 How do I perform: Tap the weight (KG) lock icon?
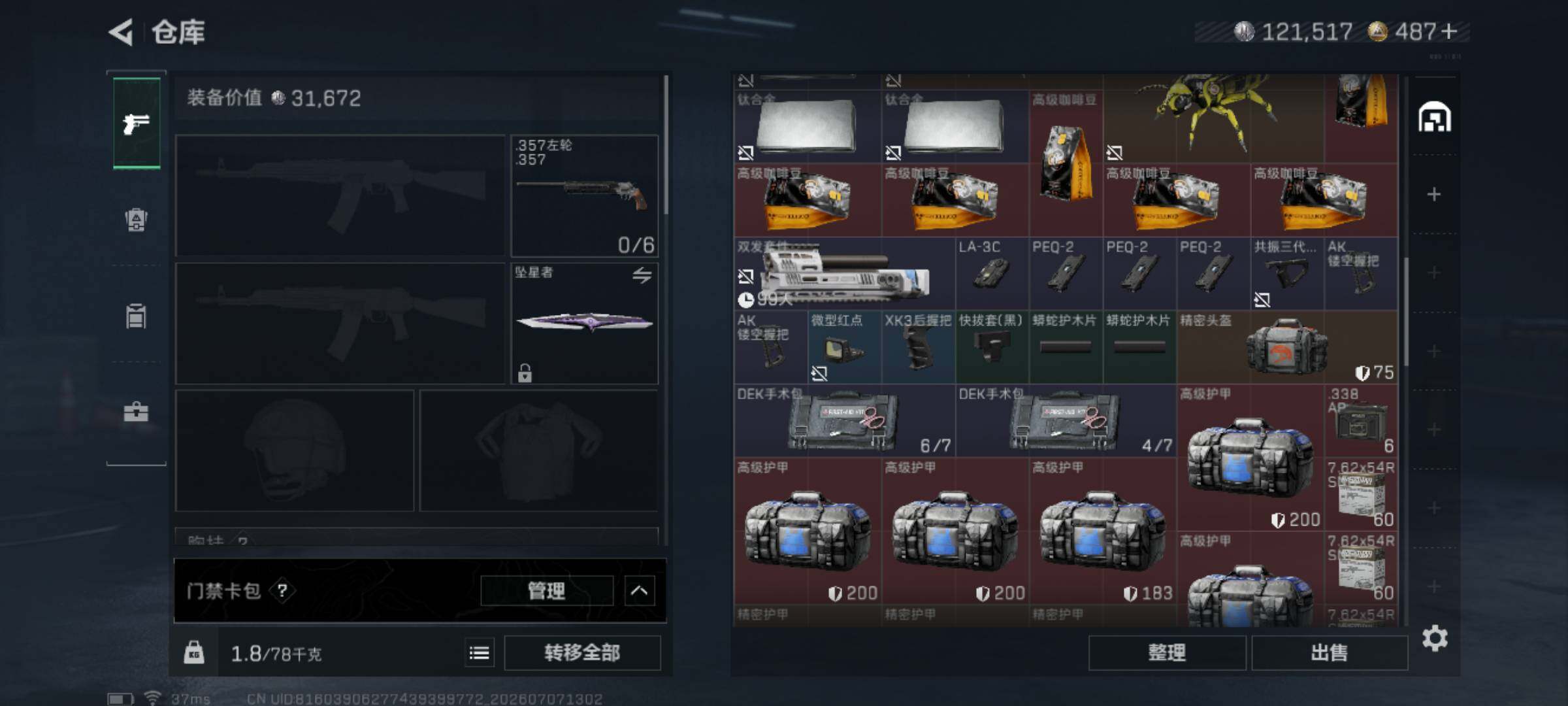[194, 652]
